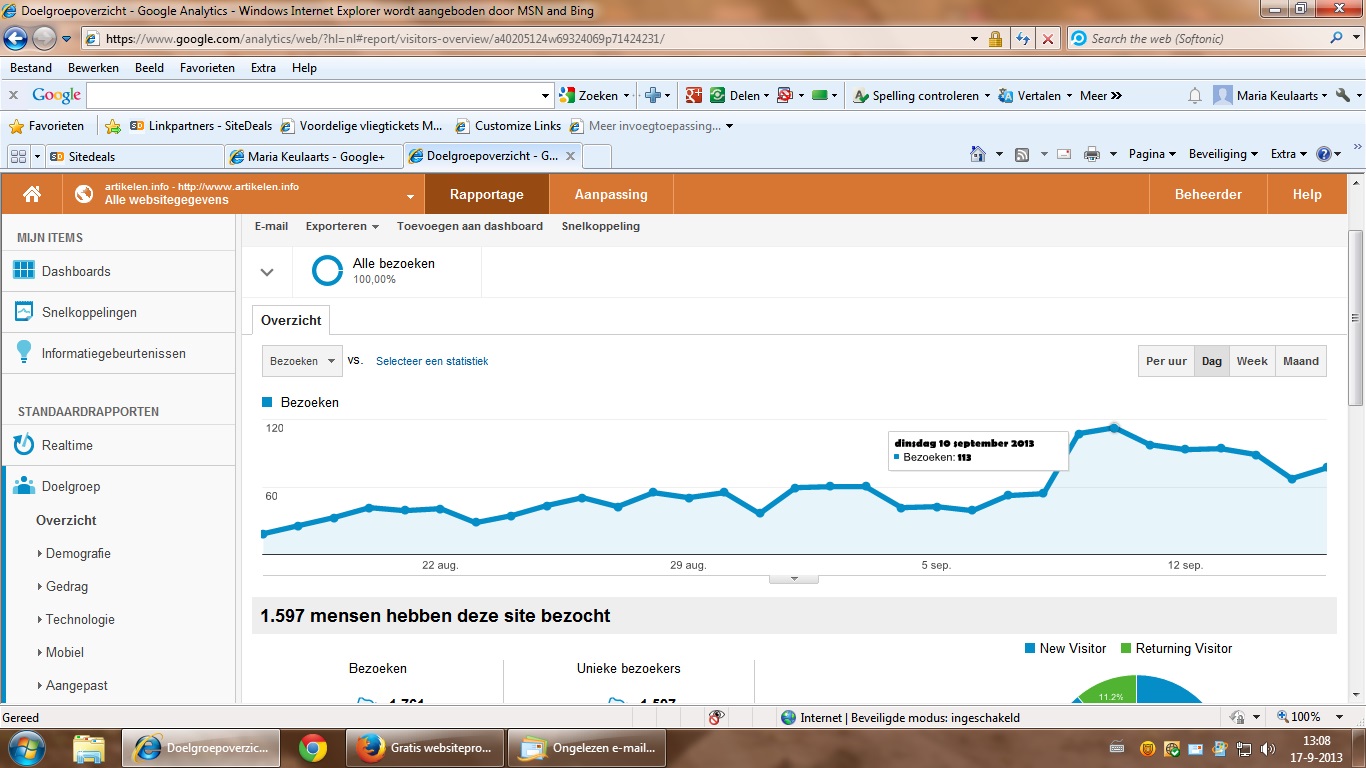Image resolution: width=1366 pixels, height=768 pixels.
Task: Expand the Technologie submenu
Action: click(x=76, y=619)
